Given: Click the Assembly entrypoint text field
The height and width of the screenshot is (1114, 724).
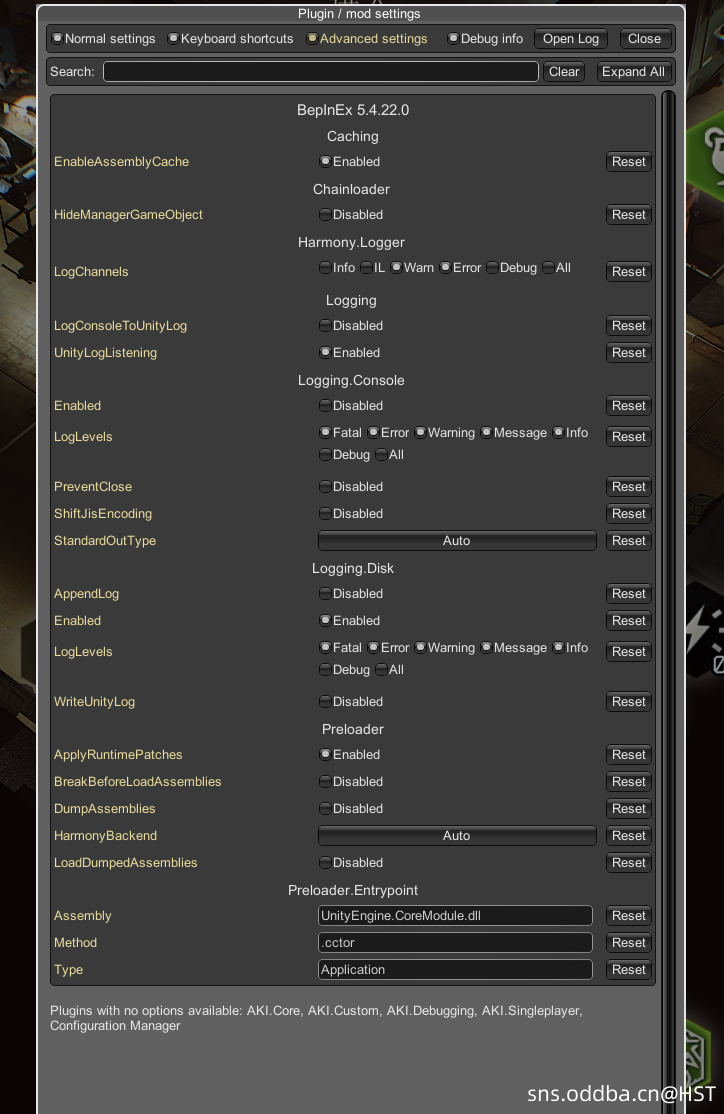Looking at the screenshot, I should pyautogui.click(x=455, y=916).
